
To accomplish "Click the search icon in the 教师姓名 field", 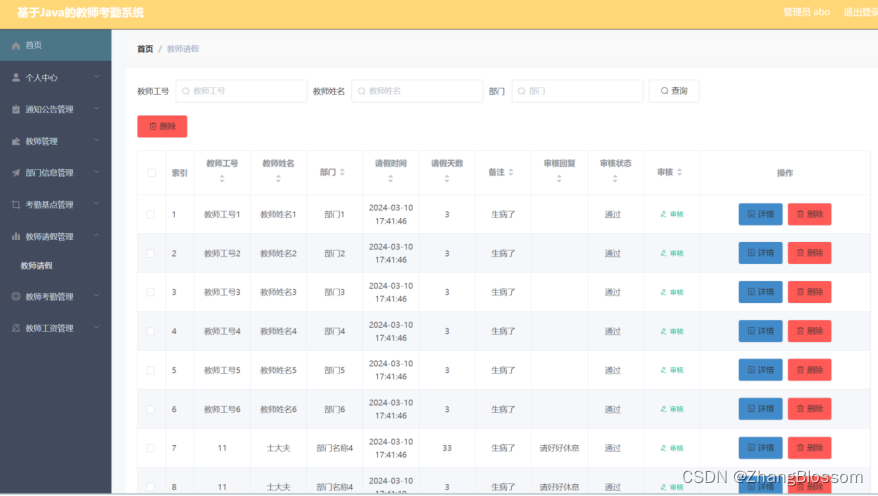I will [362, 91].
